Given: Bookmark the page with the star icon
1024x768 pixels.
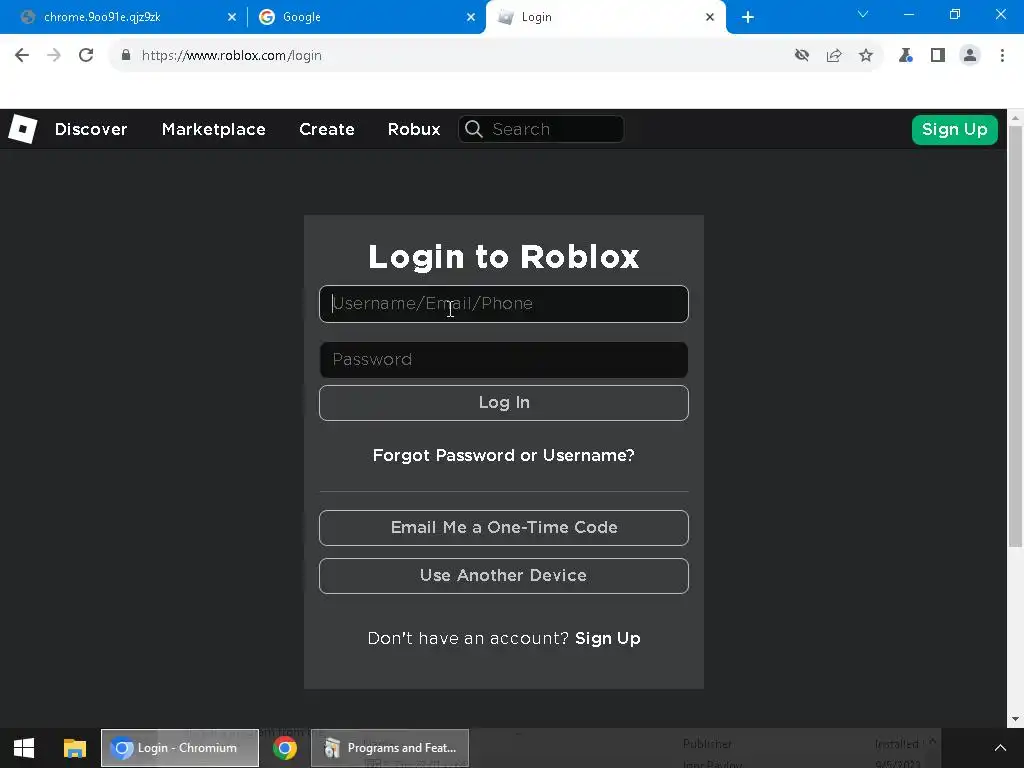Looking at the screenshot, I should click(866, 56).
